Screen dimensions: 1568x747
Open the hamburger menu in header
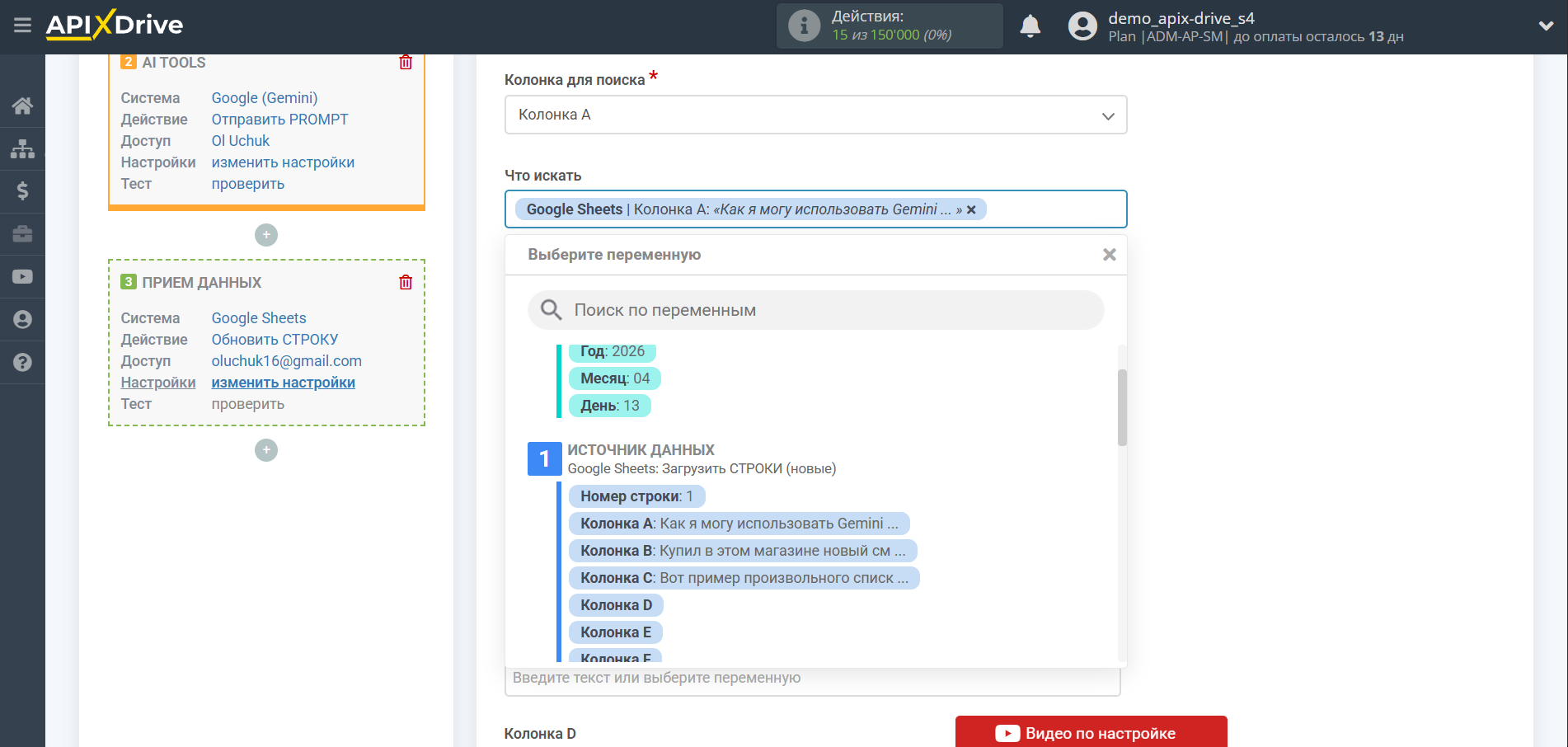(x=22, y=26)
